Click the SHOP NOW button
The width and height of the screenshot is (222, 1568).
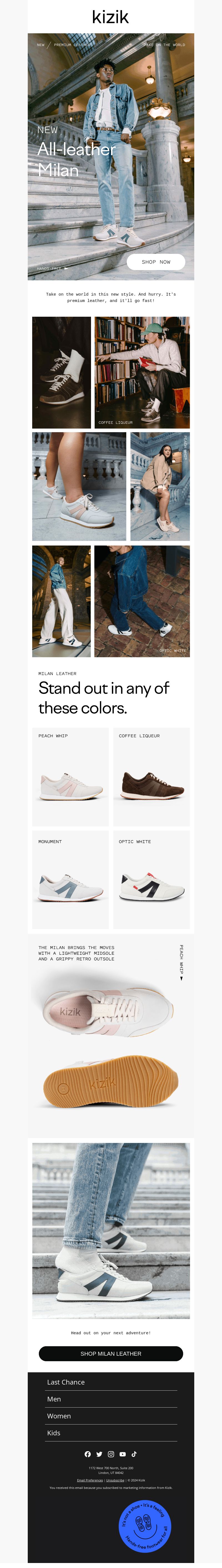click(156, 262)
